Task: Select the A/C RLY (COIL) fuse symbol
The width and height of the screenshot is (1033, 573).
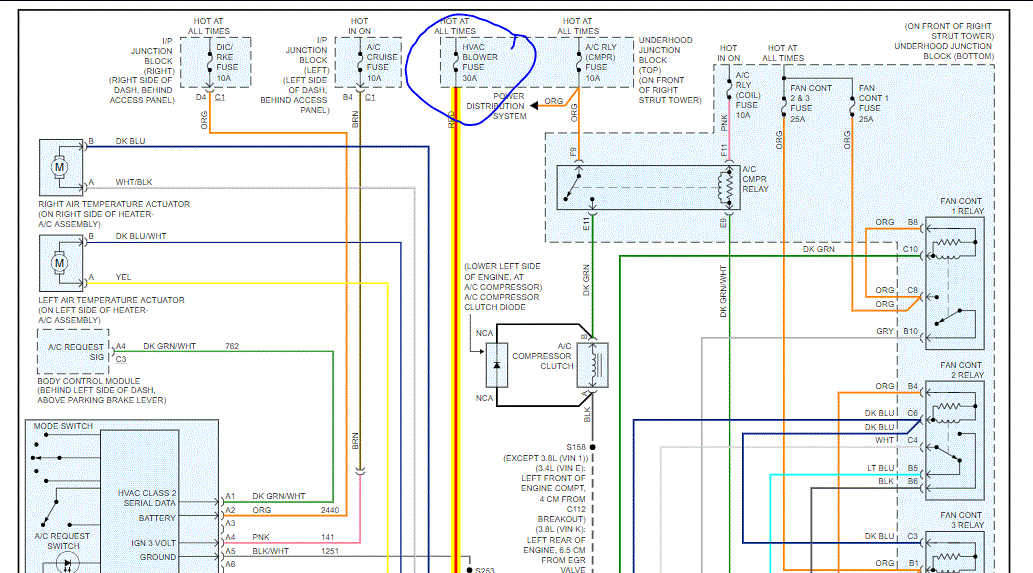Action: [x=729, y=90]
